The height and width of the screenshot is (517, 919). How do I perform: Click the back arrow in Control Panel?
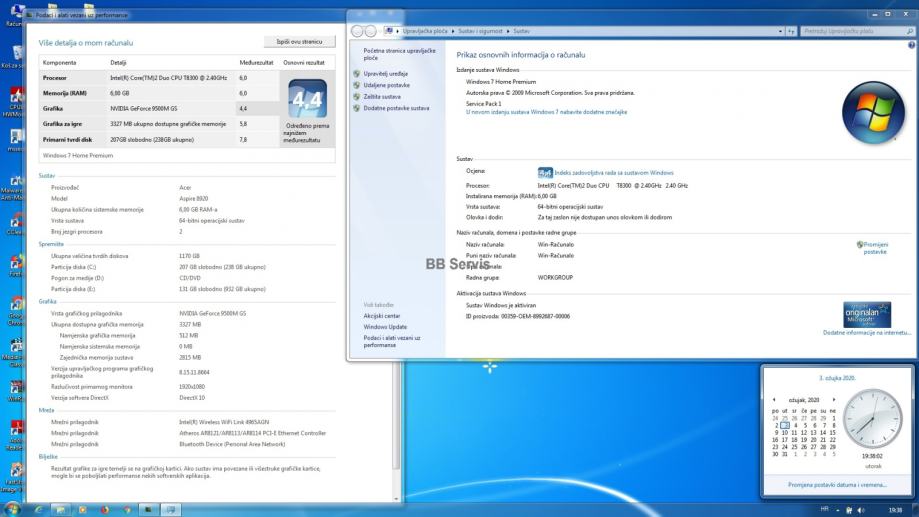(358, 31)
